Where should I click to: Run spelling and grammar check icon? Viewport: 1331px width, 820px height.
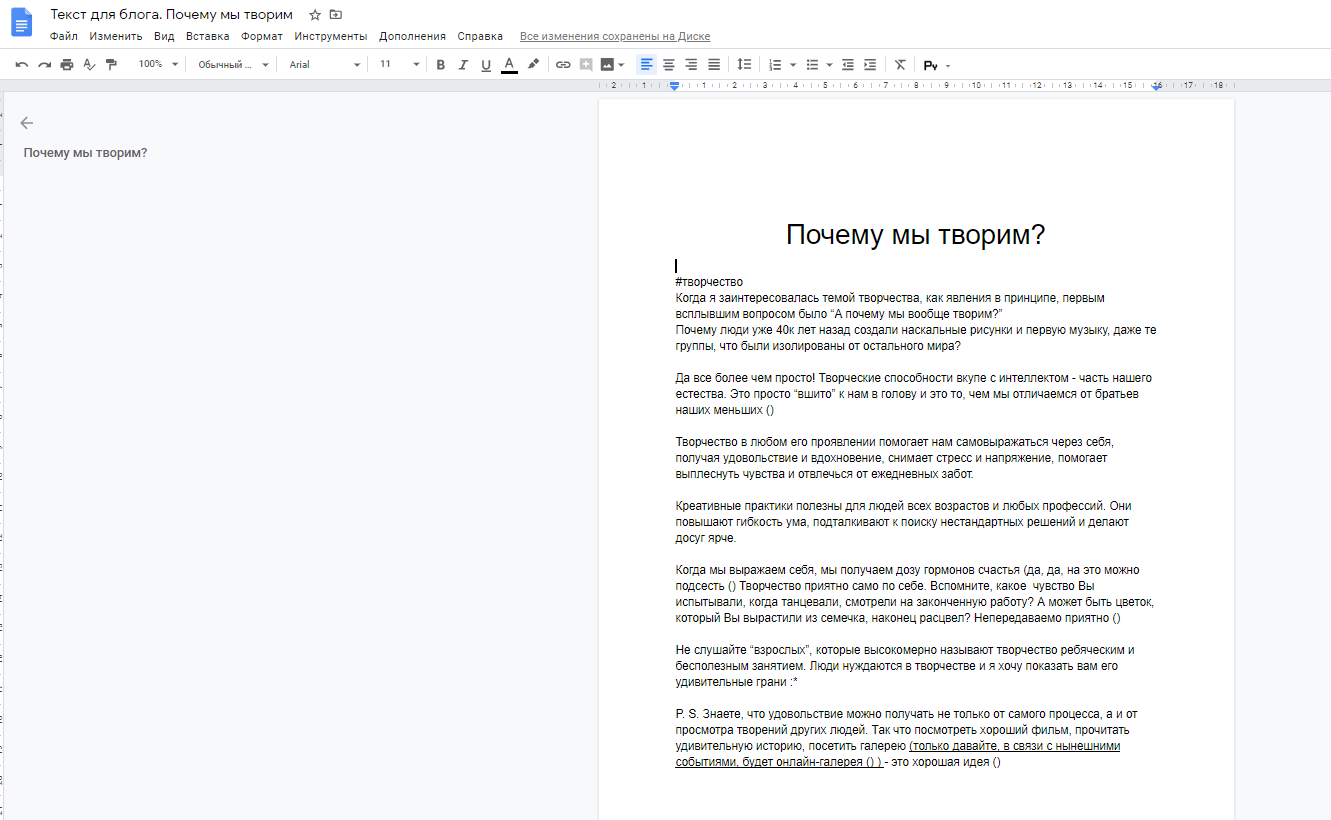[88, 64]
